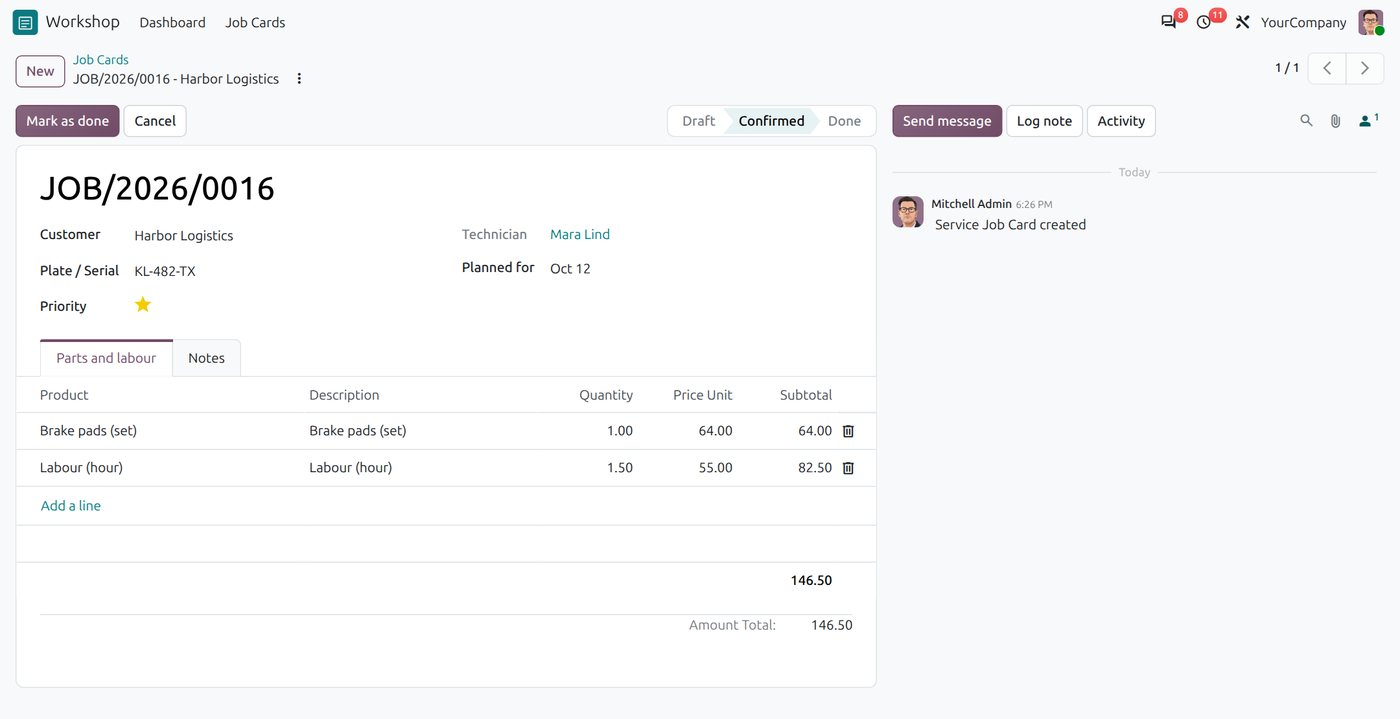Open the job card actions kebab menu
The image size is (1400, 719).
299,79
